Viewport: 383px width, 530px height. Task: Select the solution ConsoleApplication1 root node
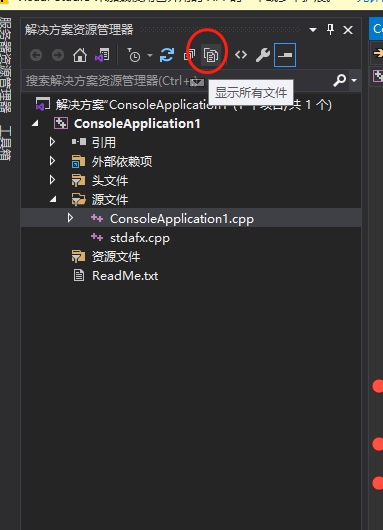click(193, 105)
